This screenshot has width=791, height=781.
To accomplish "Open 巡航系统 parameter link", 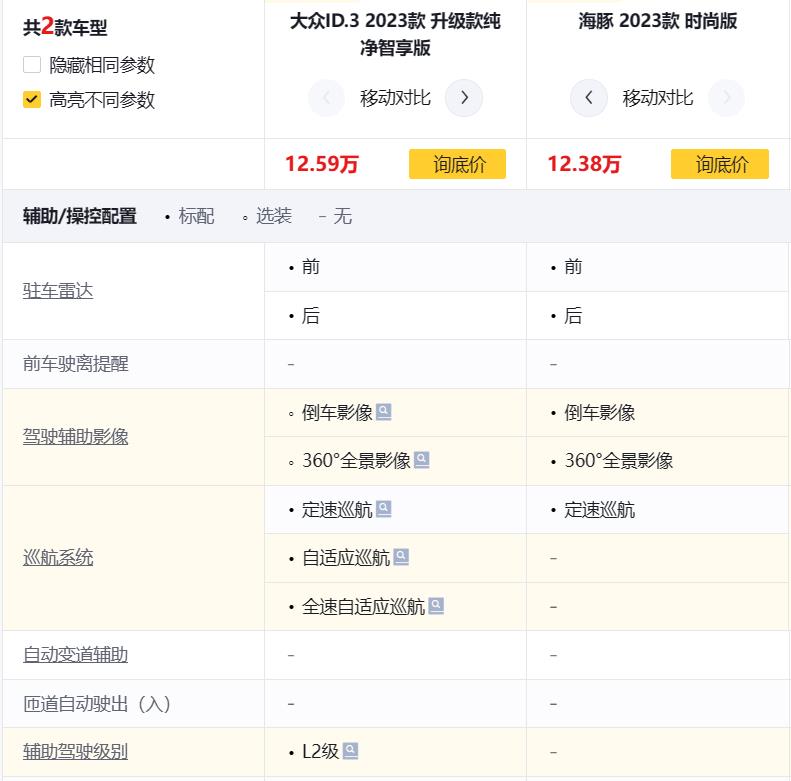I will coord(58,557).
